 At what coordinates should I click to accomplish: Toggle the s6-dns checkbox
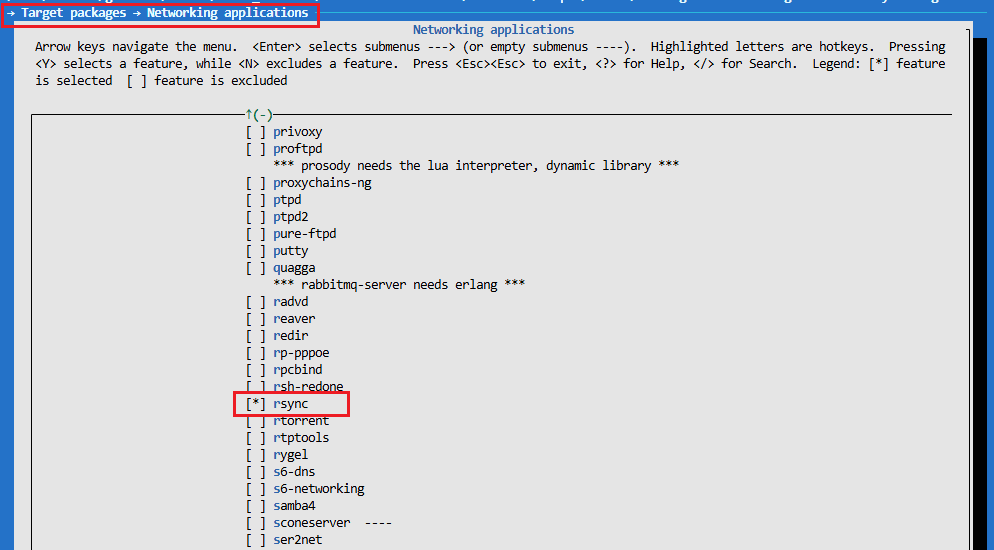(x=256, y=472)
